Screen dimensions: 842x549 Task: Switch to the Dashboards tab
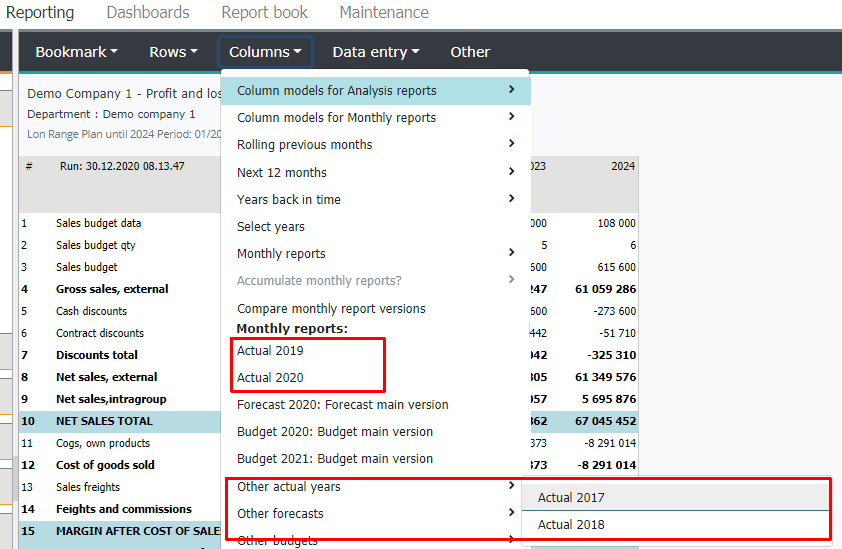[148, 12]
